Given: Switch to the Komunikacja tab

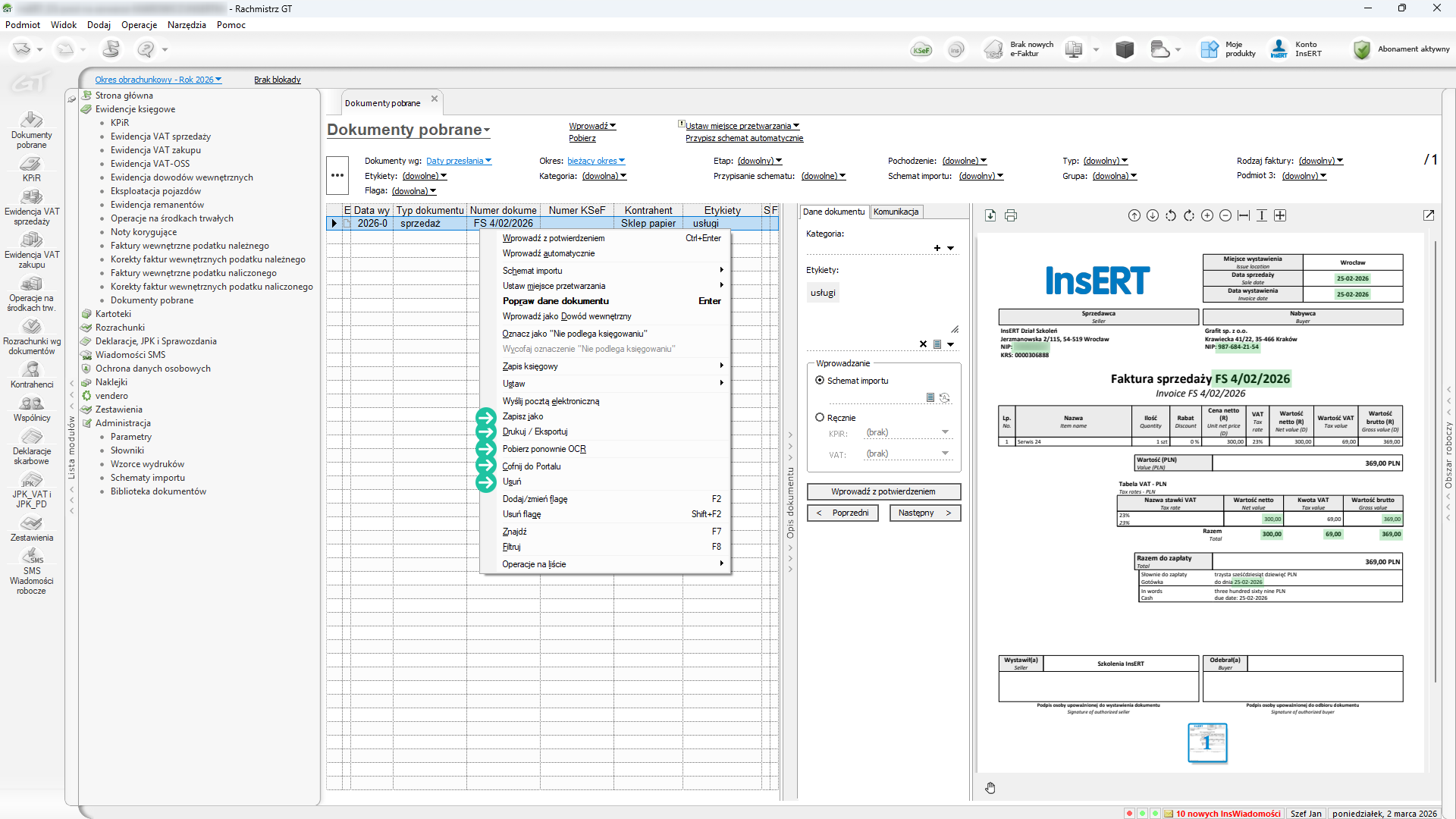Looking at the screenshot, I should 896,212.
